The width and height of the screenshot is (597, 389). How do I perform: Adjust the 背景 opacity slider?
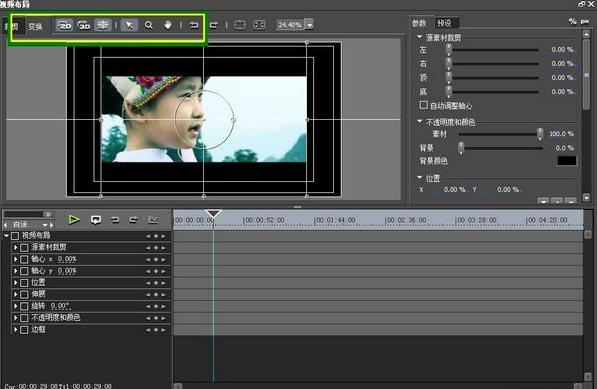click(x=461, y=148)
